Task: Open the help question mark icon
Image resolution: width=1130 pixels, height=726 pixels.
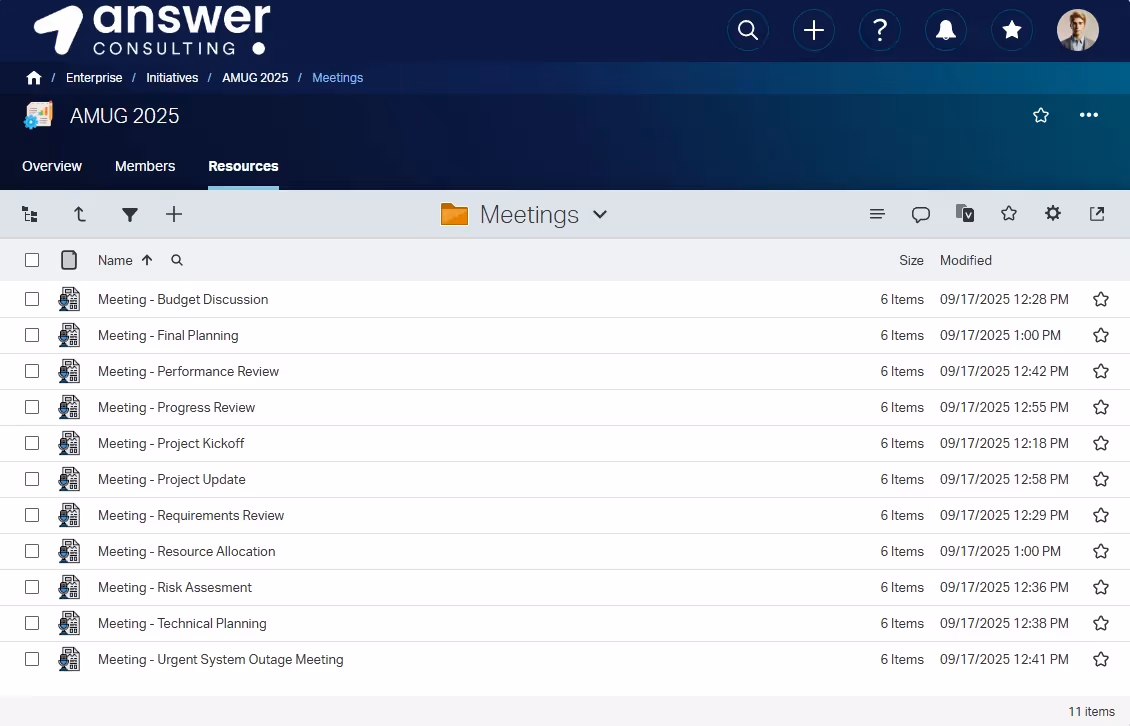Action: pyautogui.click(x=880, y=30)
